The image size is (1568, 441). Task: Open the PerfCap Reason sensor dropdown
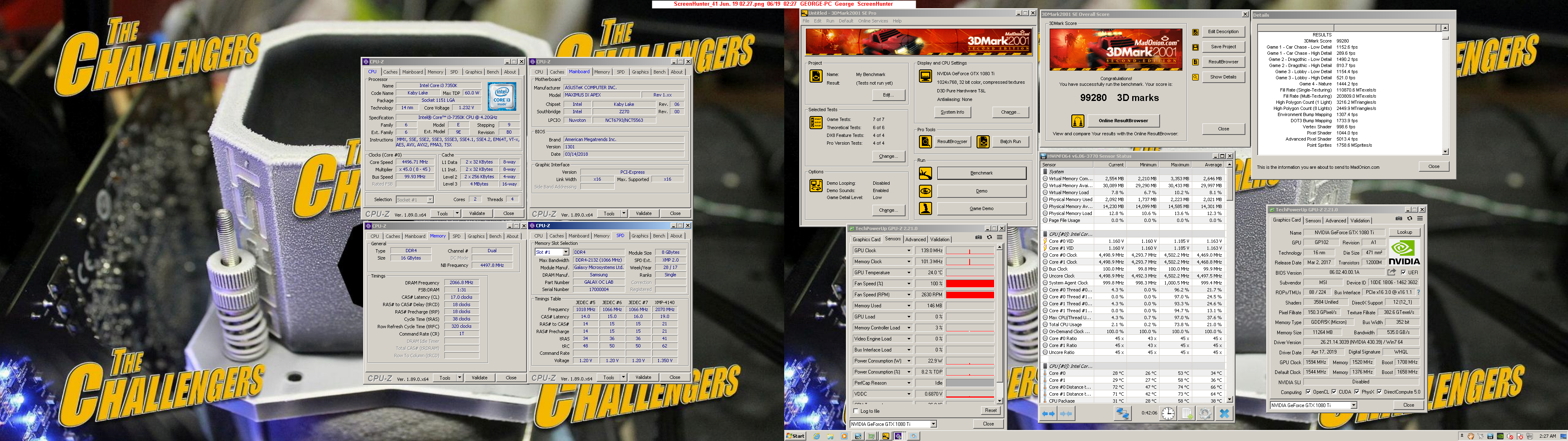[x=909, y=383]
